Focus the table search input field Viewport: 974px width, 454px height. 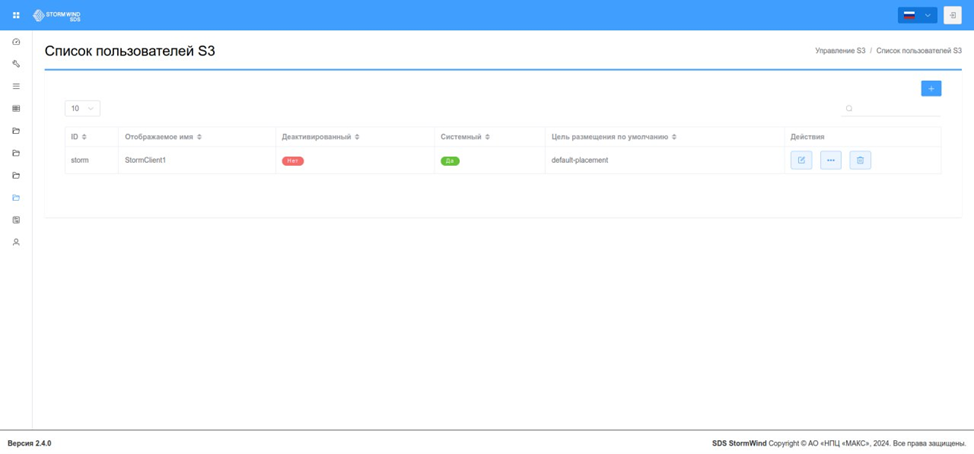(x=891, y=108)
